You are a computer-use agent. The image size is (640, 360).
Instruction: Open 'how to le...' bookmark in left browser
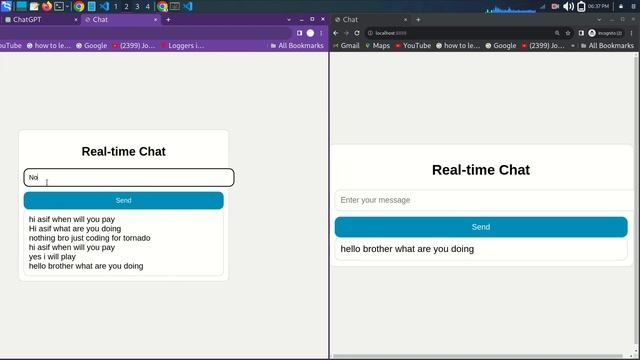coord(49,45)
